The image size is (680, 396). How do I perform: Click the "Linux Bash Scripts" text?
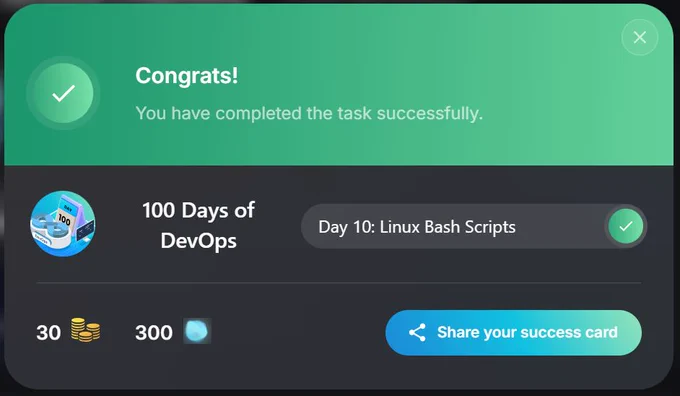coord(448,227)
